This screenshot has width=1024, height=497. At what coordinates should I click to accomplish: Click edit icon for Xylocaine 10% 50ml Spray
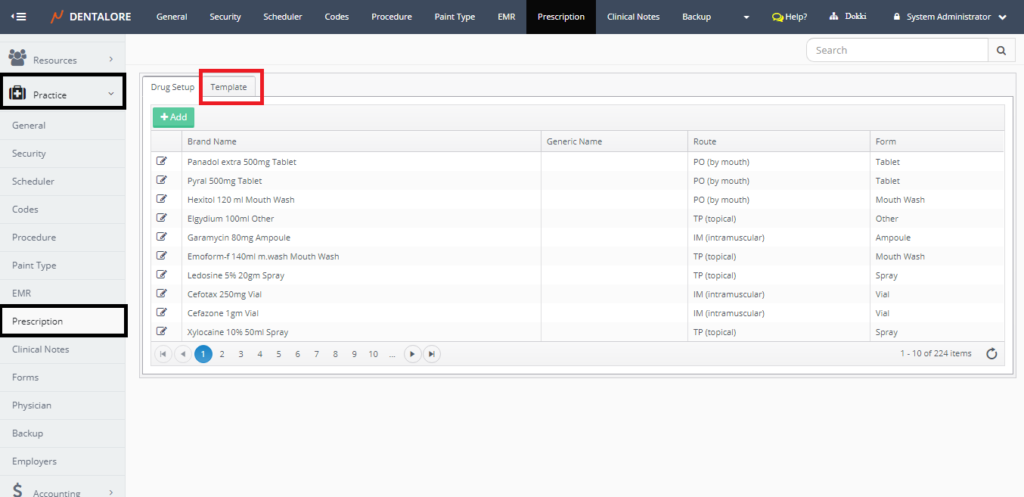click(x=162, y=331)
